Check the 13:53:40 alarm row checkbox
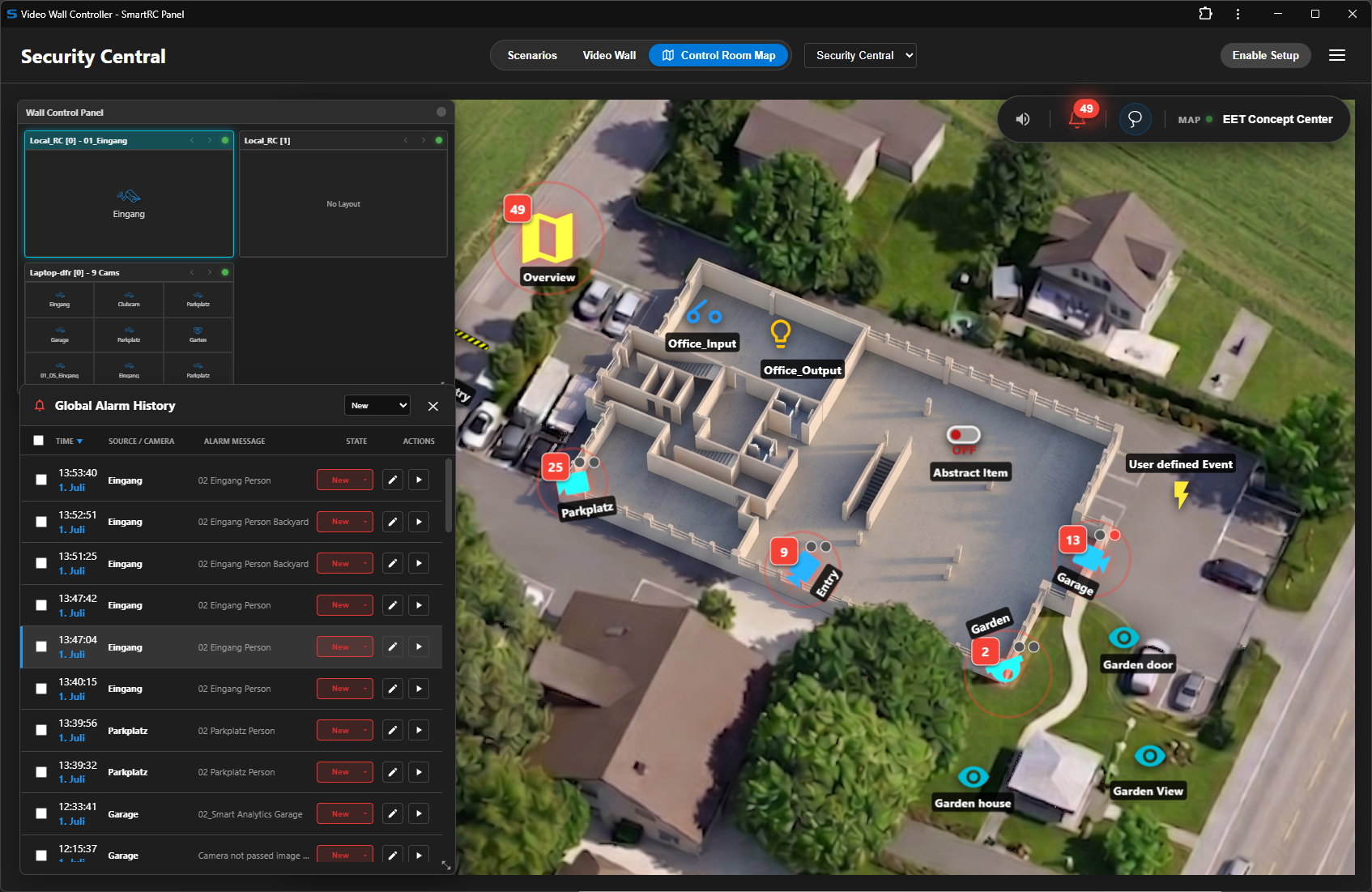This screenshot has height=892, width=1372. 41,480
